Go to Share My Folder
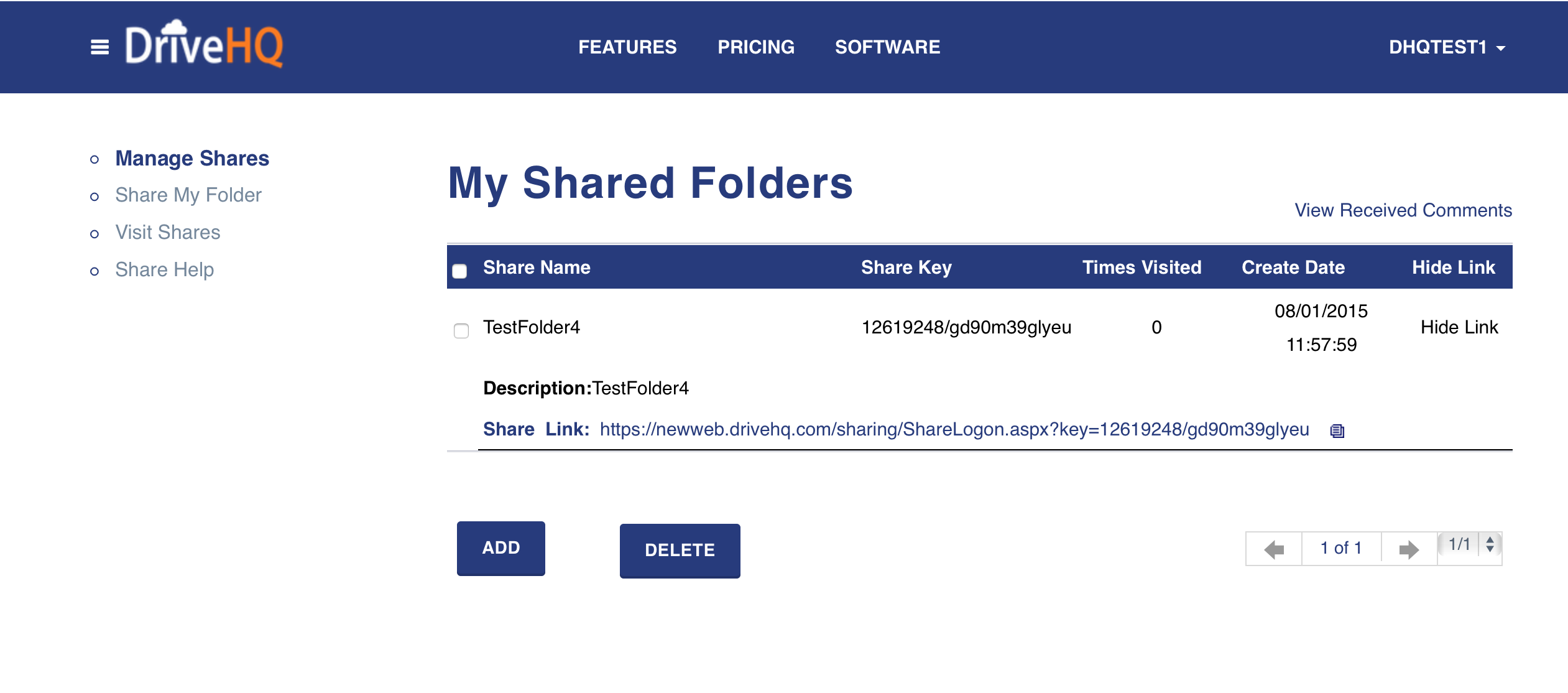1568x693 pixels. [x=188, y=195]
